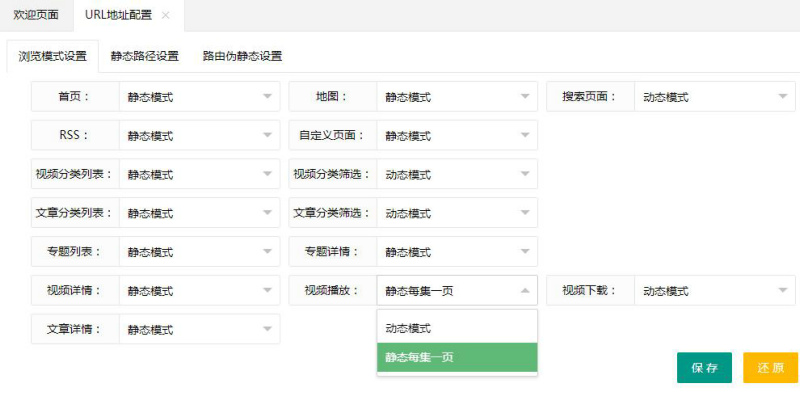The width and height of the screenshot is (800, 405).
Task: Collapse the 视频播放 dropdown via its arrow
Action: coord(525,291)
